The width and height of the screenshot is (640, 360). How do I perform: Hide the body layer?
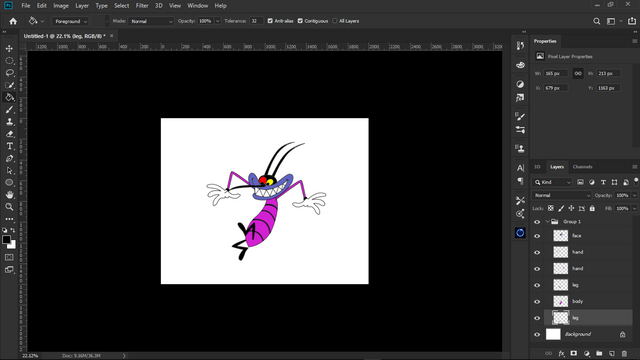point(537,302)
